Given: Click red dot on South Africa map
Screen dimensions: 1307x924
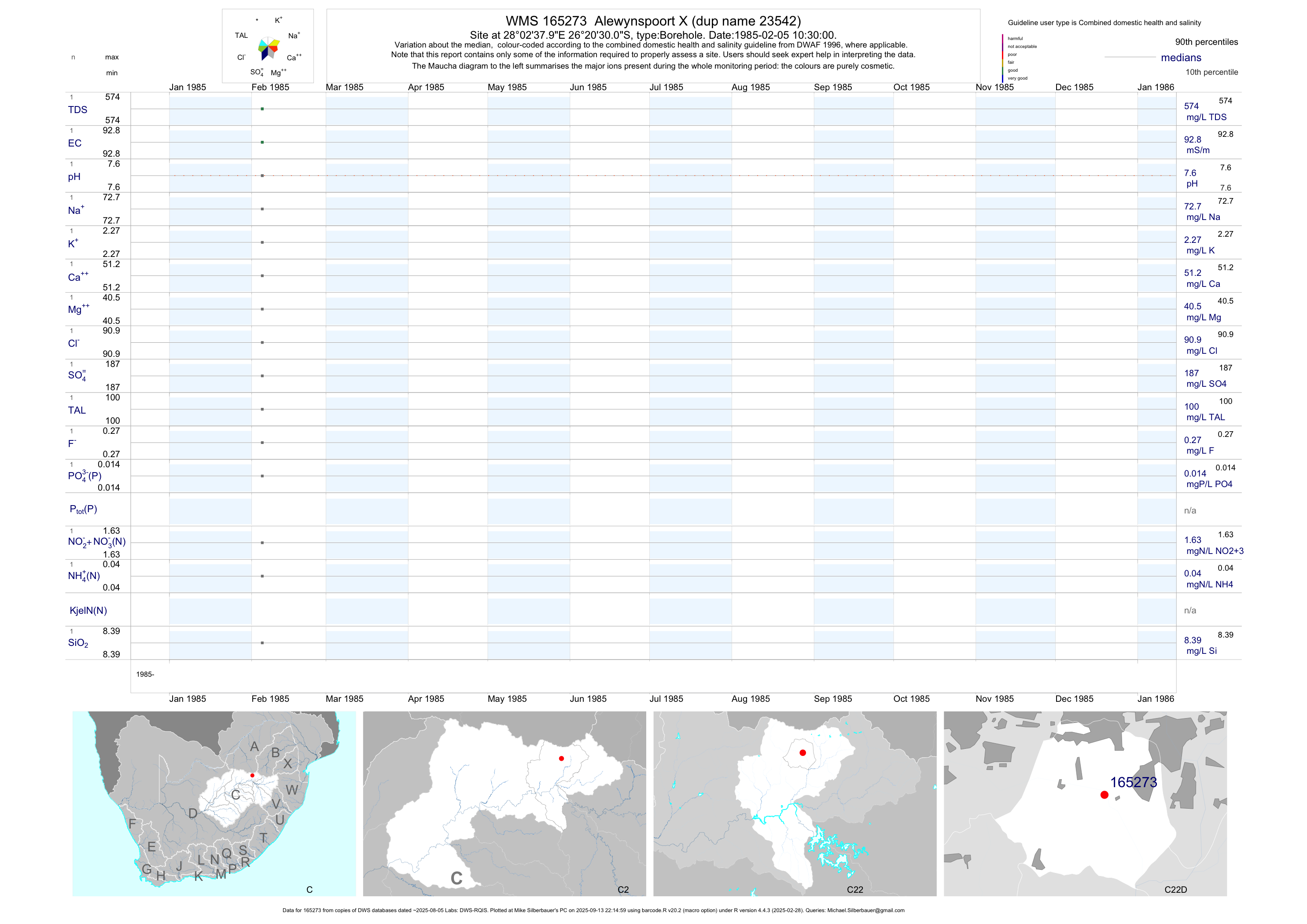Looking at the screenshot, I should 252,775.
